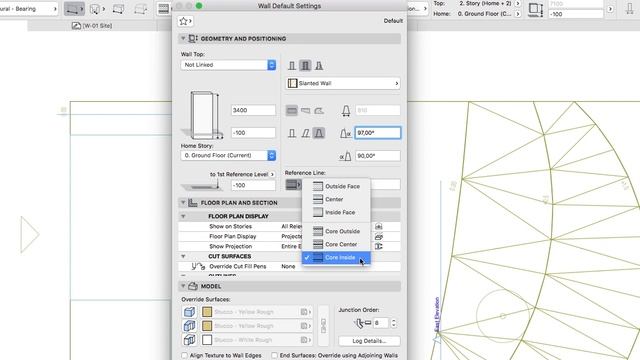Click the W-01 Site tab icon
Viewport: 640px width, 360px height.
point(76,26)
